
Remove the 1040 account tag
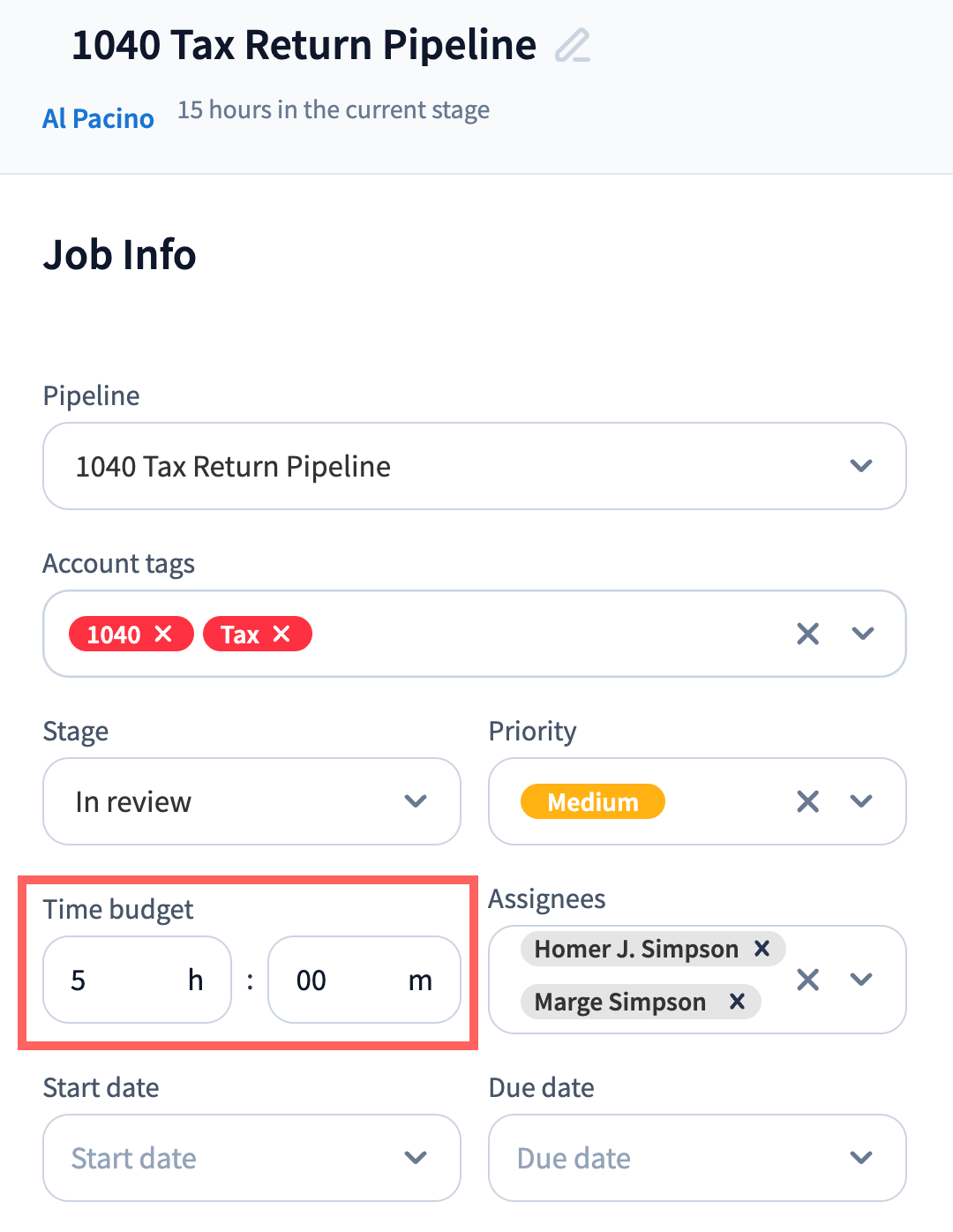(163, 634)
